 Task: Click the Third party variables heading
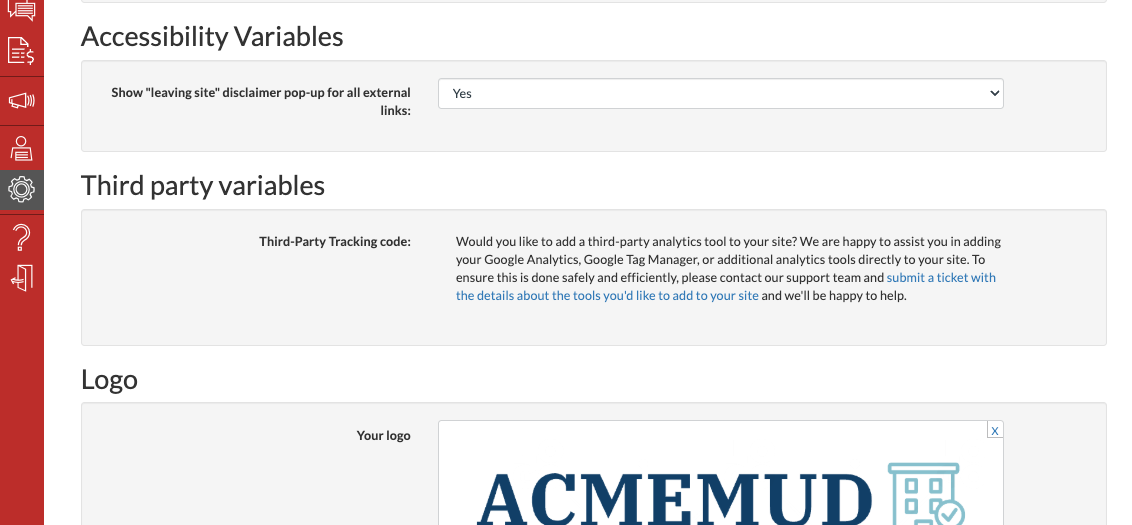coord(203,186)
